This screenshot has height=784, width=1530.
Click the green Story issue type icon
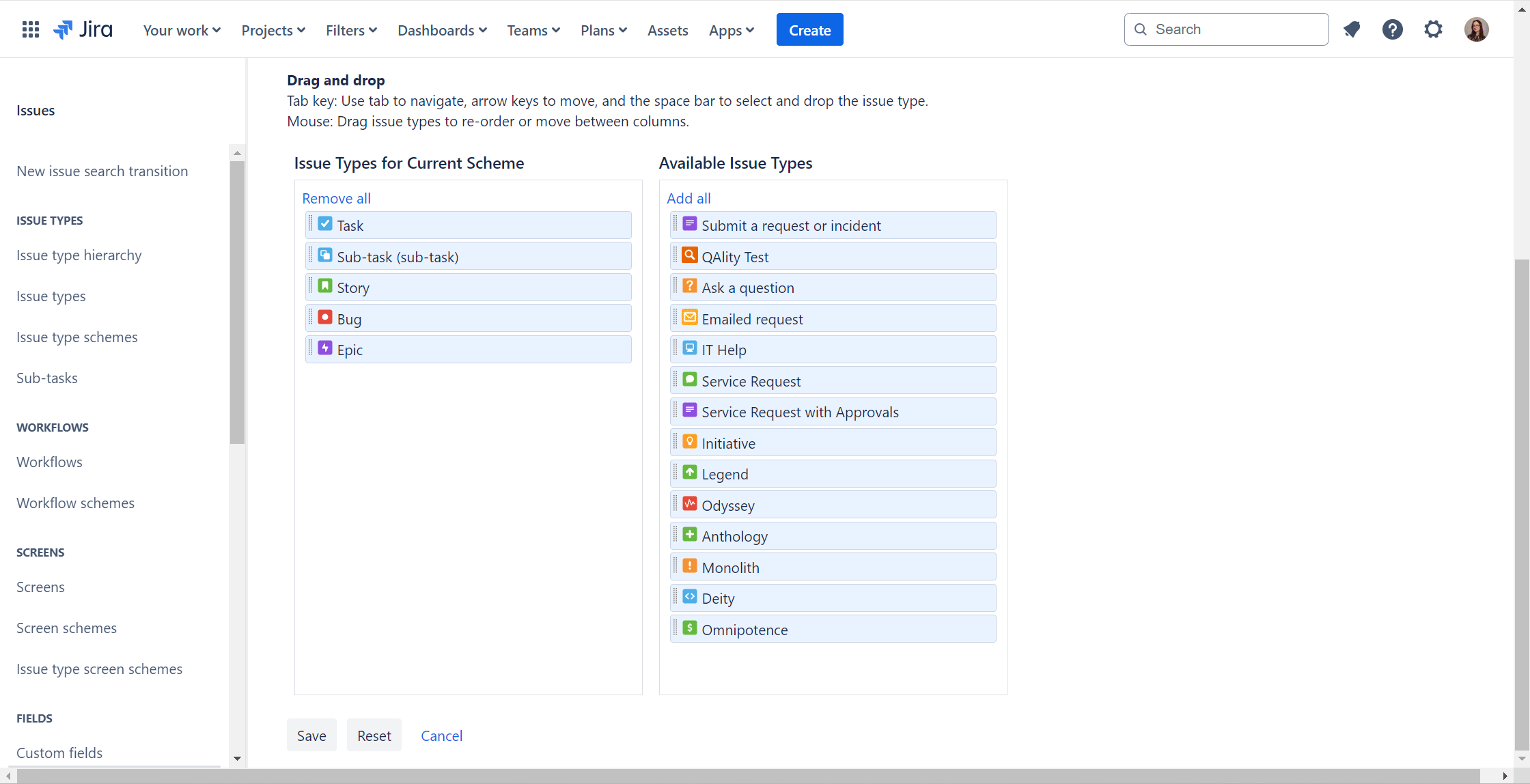324,285
